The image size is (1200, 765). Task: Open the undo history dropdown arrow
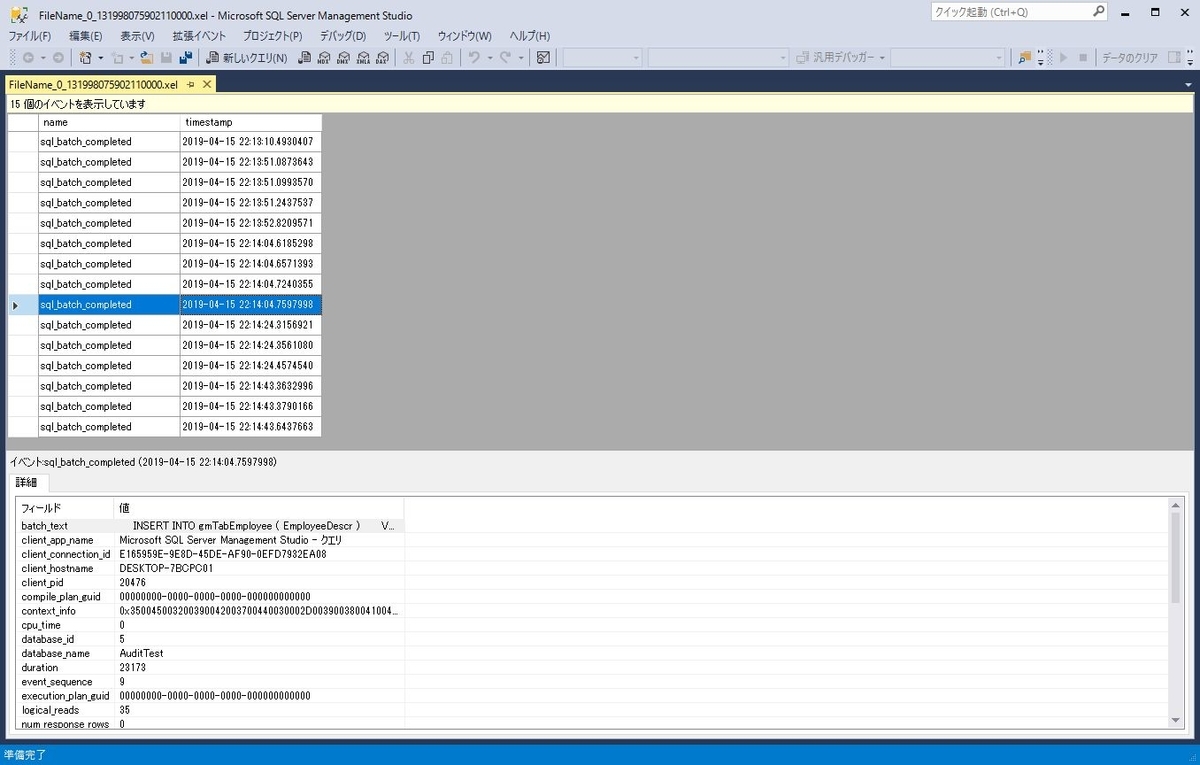click(490, 58)
